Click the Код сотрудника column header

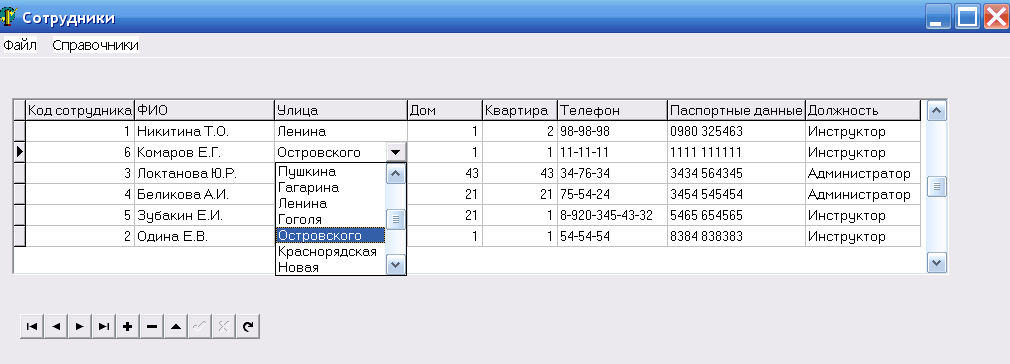point(80,110)
